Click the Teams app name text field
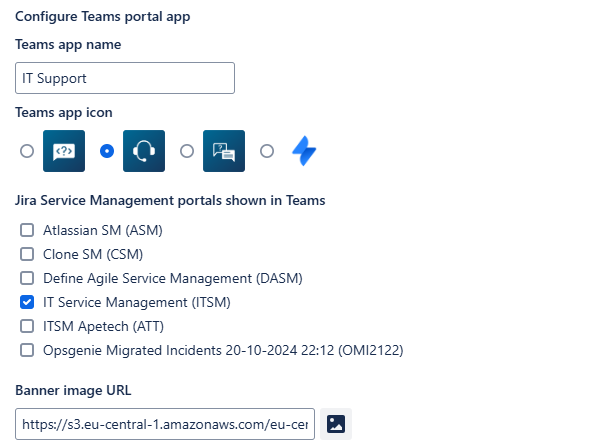601x448 pixels. point(125,78)
